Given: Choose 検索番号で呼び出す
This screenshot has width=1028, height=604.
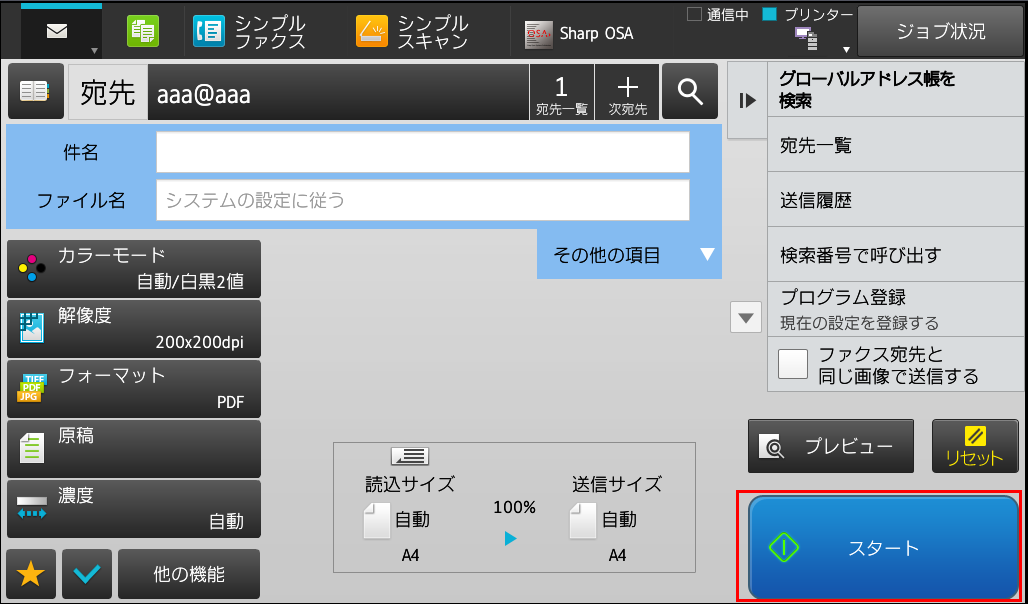Looking at the screenshot, I should [x=896, y=254].
